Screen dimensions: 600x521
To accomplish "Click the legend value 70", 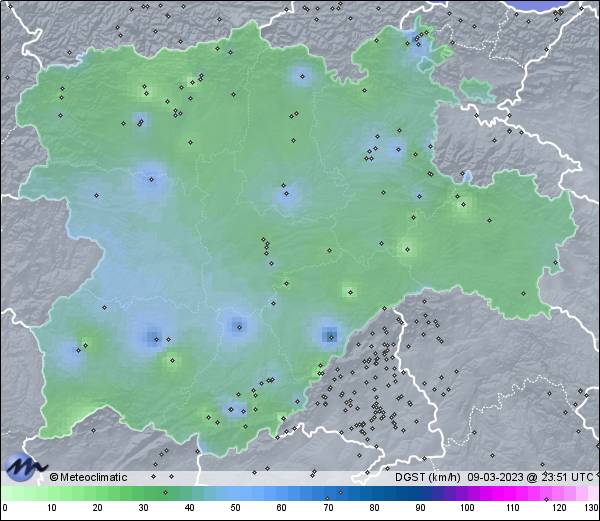I will click(x=328, y=508).
